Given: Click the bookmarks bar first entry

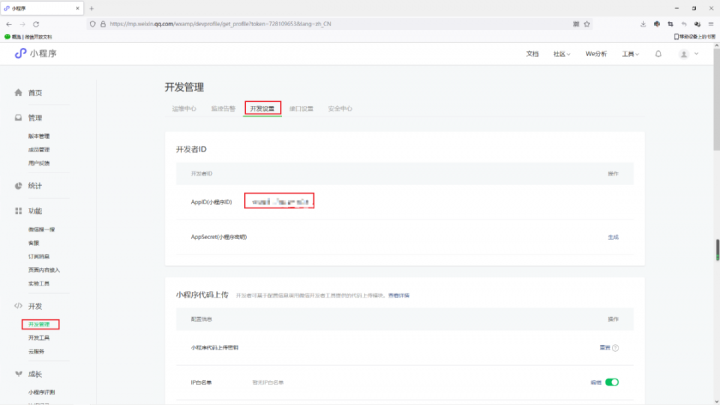Looking at the screenshot, I should [28, 36].
